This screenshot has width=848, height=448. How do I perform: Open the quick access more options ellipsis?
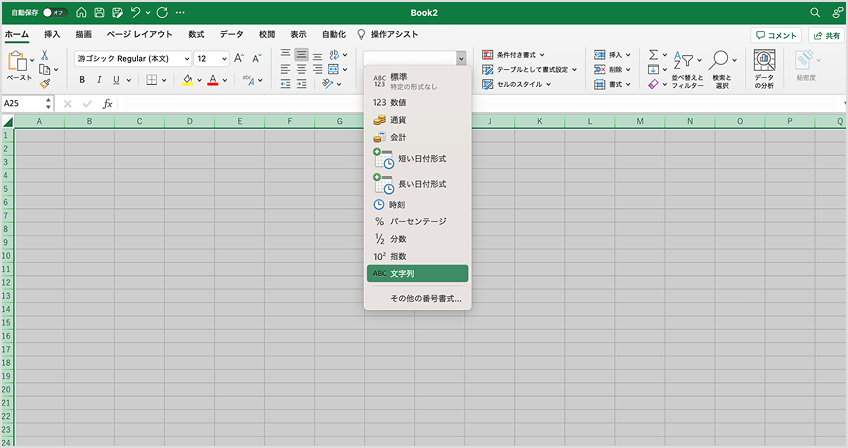point(180,12)
